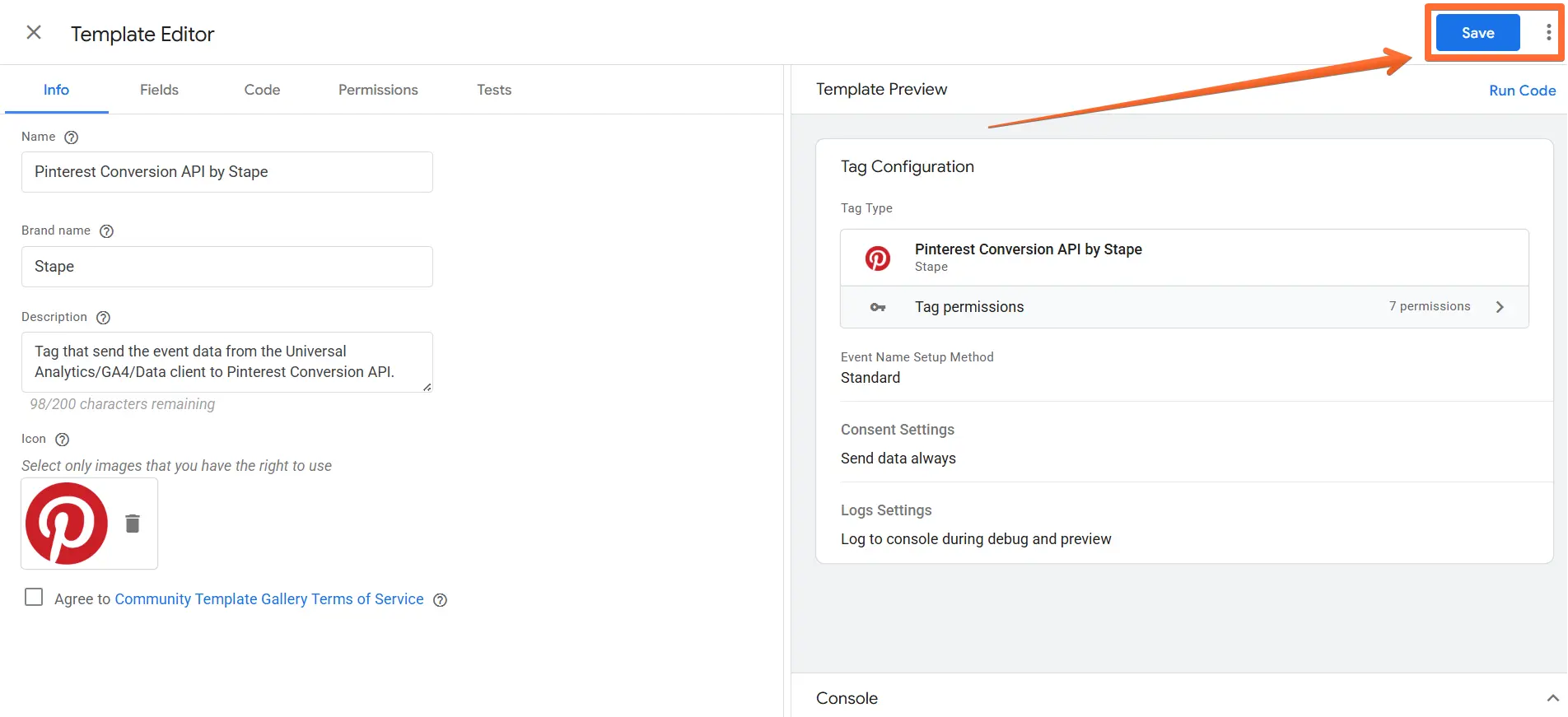Click 'Log to console during debug and preview'
Viewport: 1568px width, 717px height.
pos(976,539)
